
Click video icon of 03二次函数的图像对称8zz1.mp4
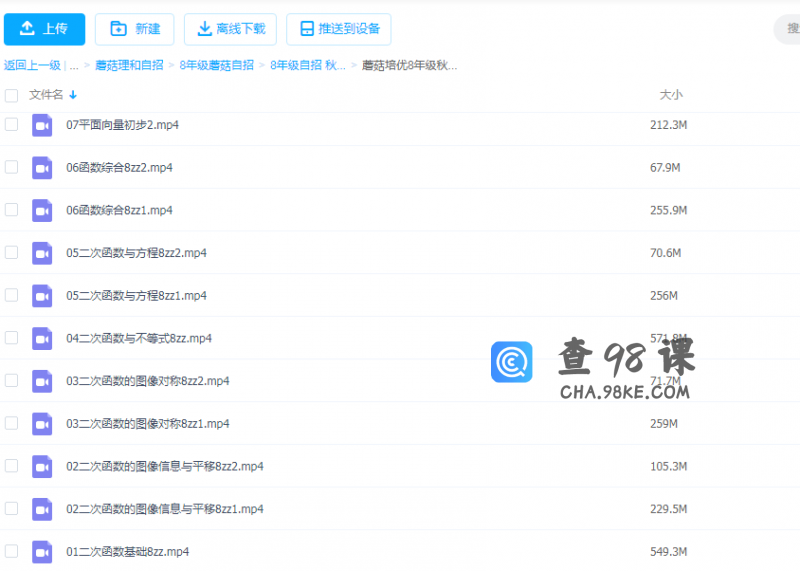(42, 424)
